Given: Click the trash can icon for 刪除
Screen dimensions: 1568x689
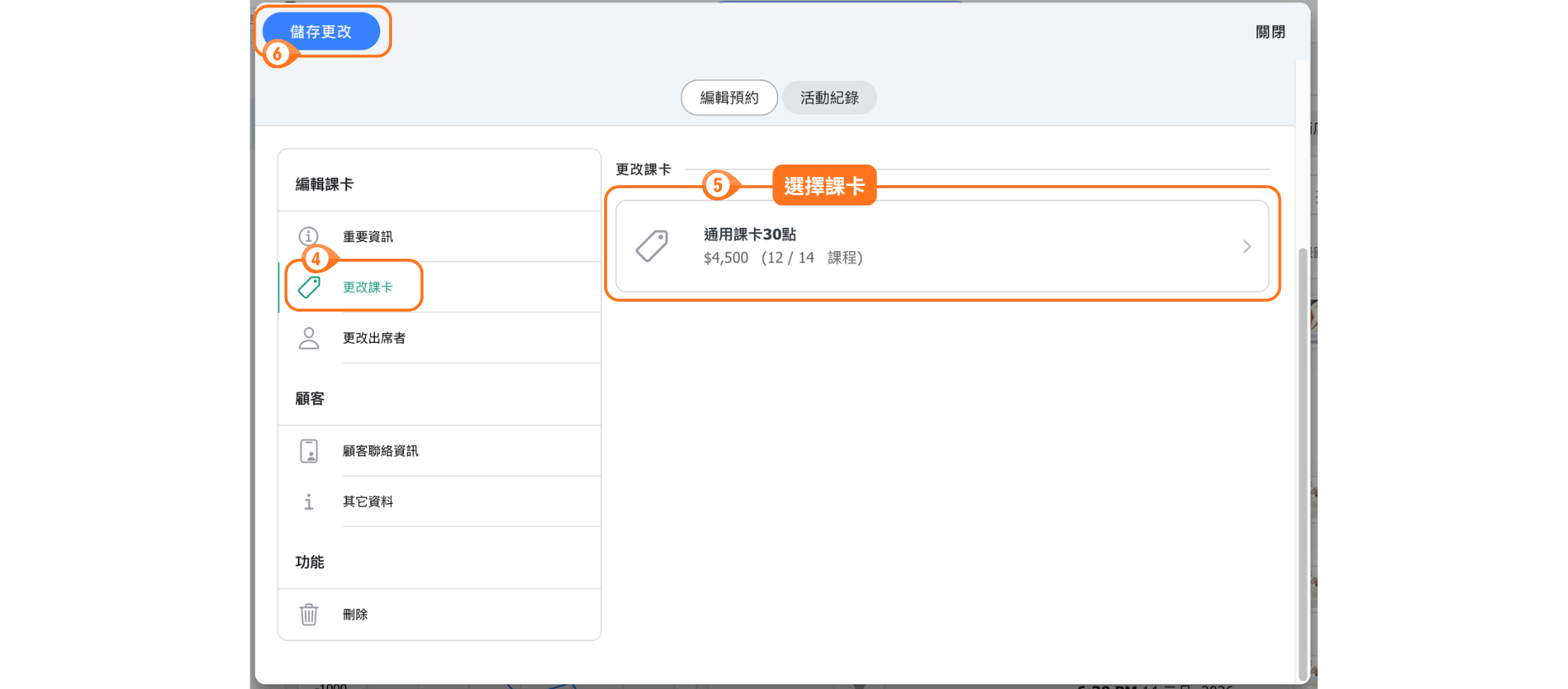Looking at the screenshot, I should coord(309,614).
